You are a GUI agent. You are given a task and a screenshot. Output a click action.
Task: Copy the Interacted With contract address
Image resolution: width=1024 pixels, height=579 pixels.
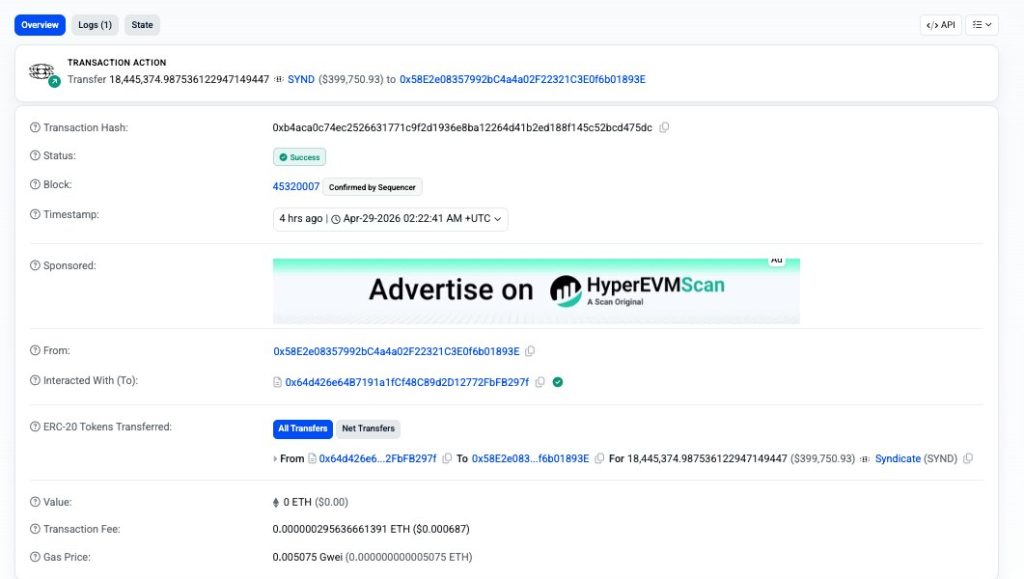tap(540, 382)
